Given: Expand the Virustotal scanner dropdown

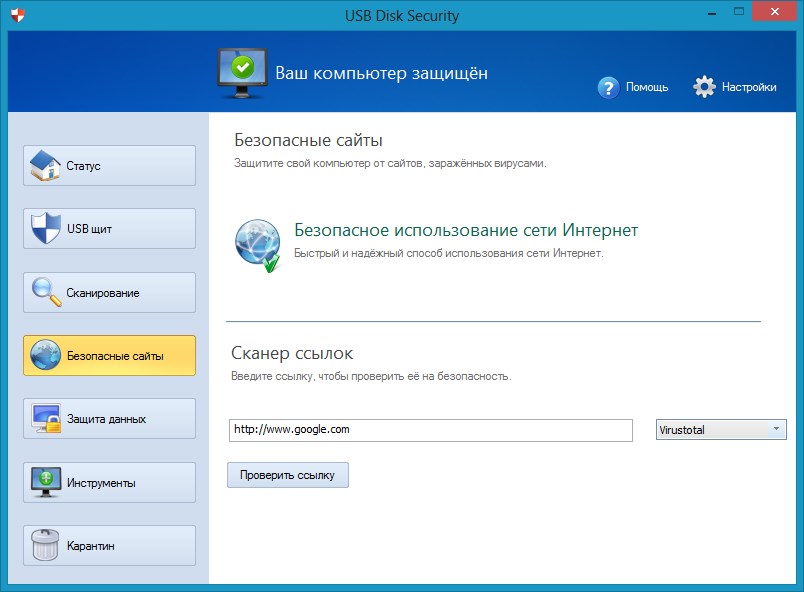Looking at the screenshot, I should point(720,430).
